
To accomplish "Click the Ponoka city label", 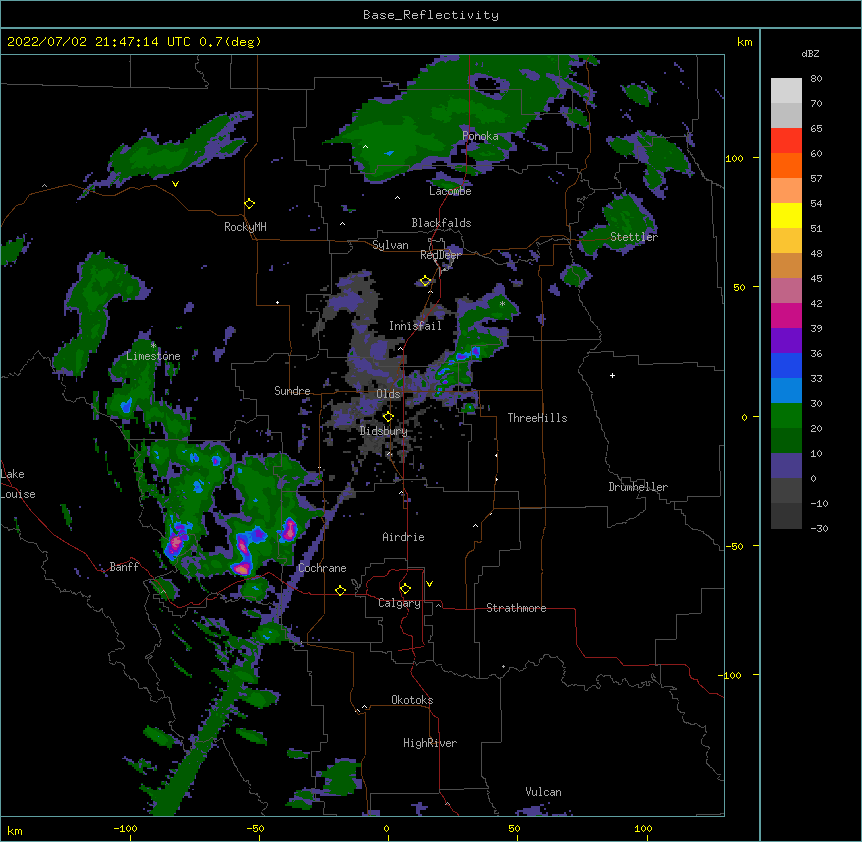I will [x=480, y=136].
